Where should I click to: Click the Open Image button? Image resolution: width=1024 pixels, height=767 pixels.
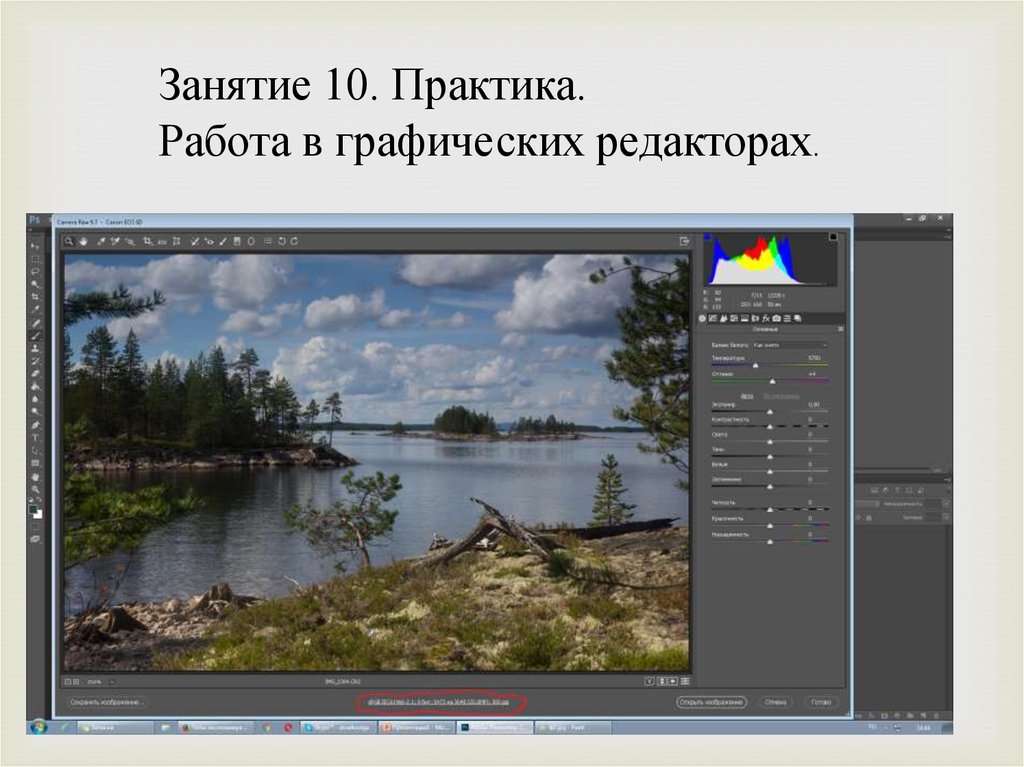[x=711, y=702]
